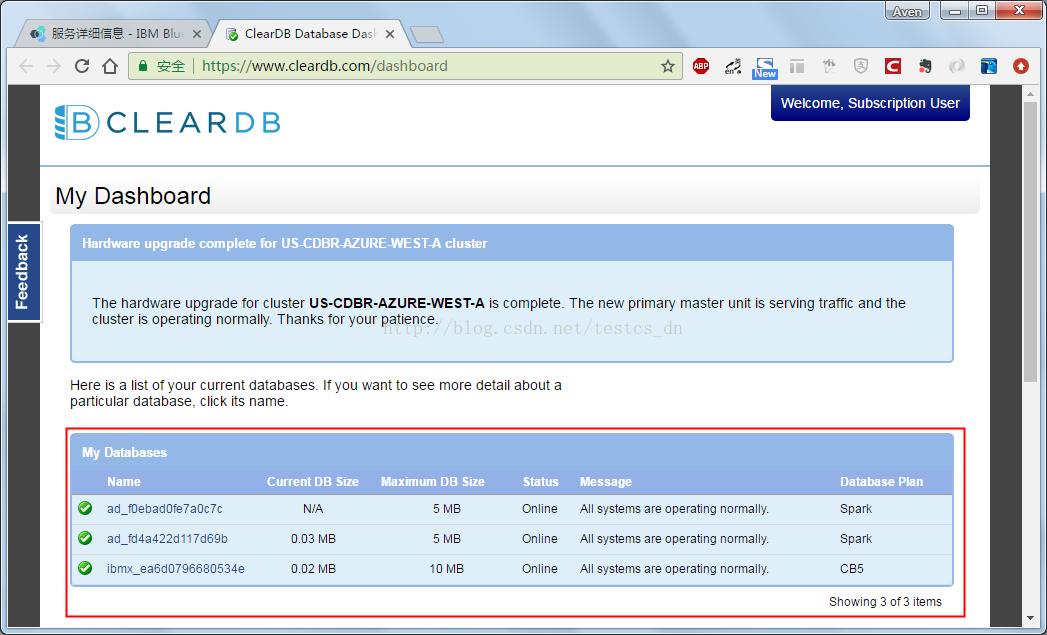Screen dimensions: 1047x635
Task: Open the translate extension showing 'en'
Action: (x=732, y=66)
